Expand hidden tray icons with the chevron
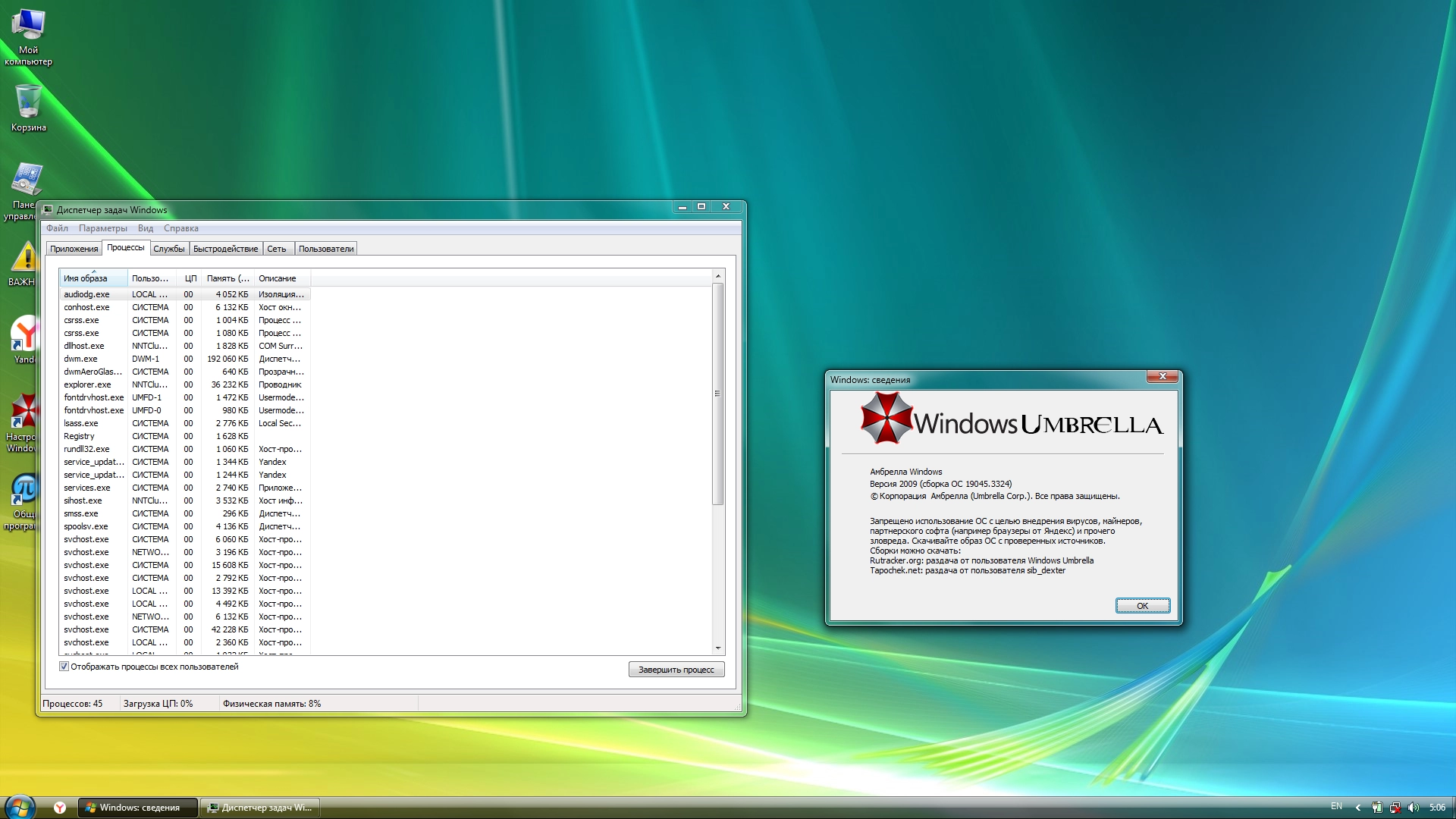 tap(1357, 807)
